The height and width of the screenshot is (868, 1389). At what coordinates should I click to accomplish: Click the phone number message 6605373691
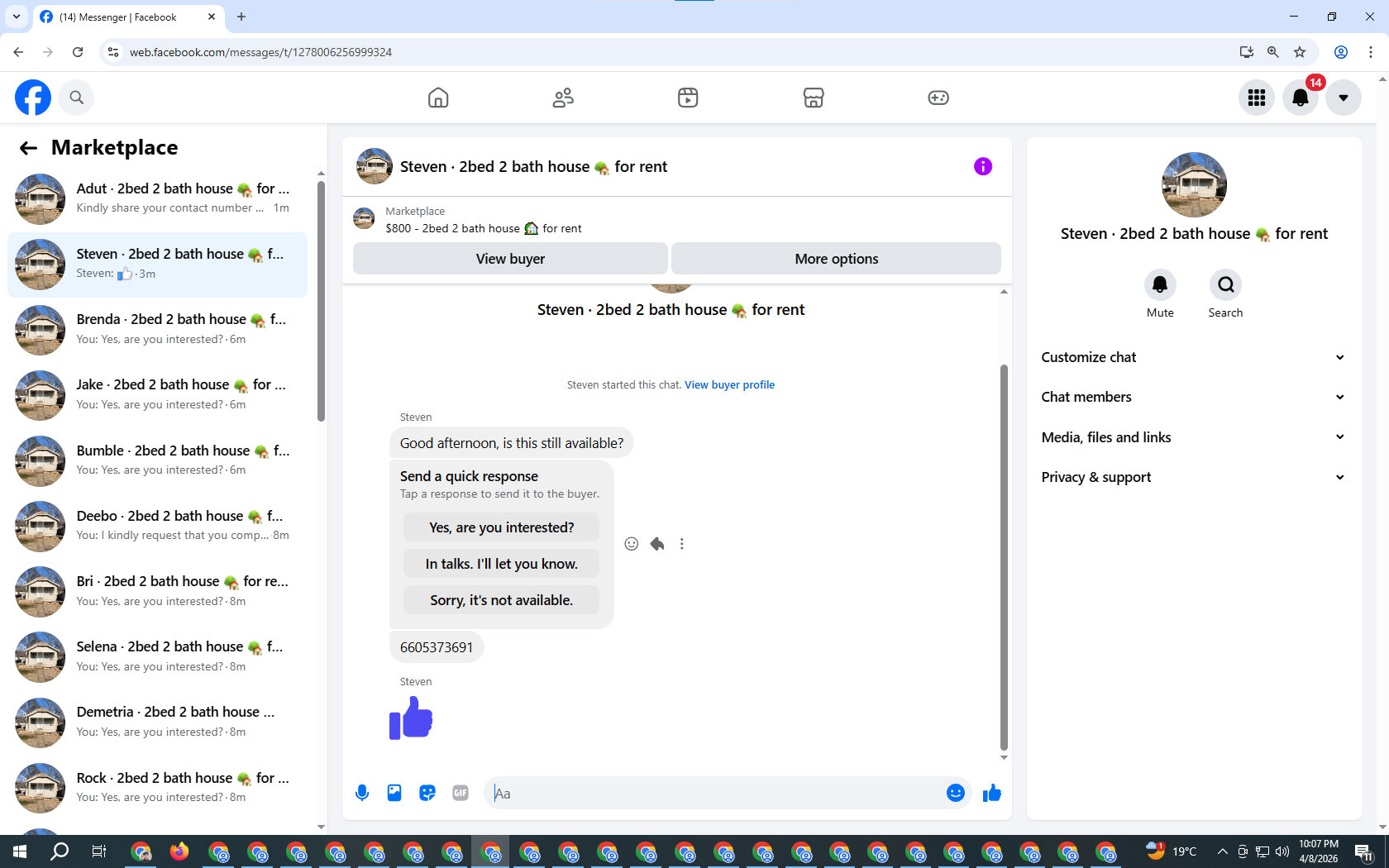pyautogui.click(x=437, y=647)
